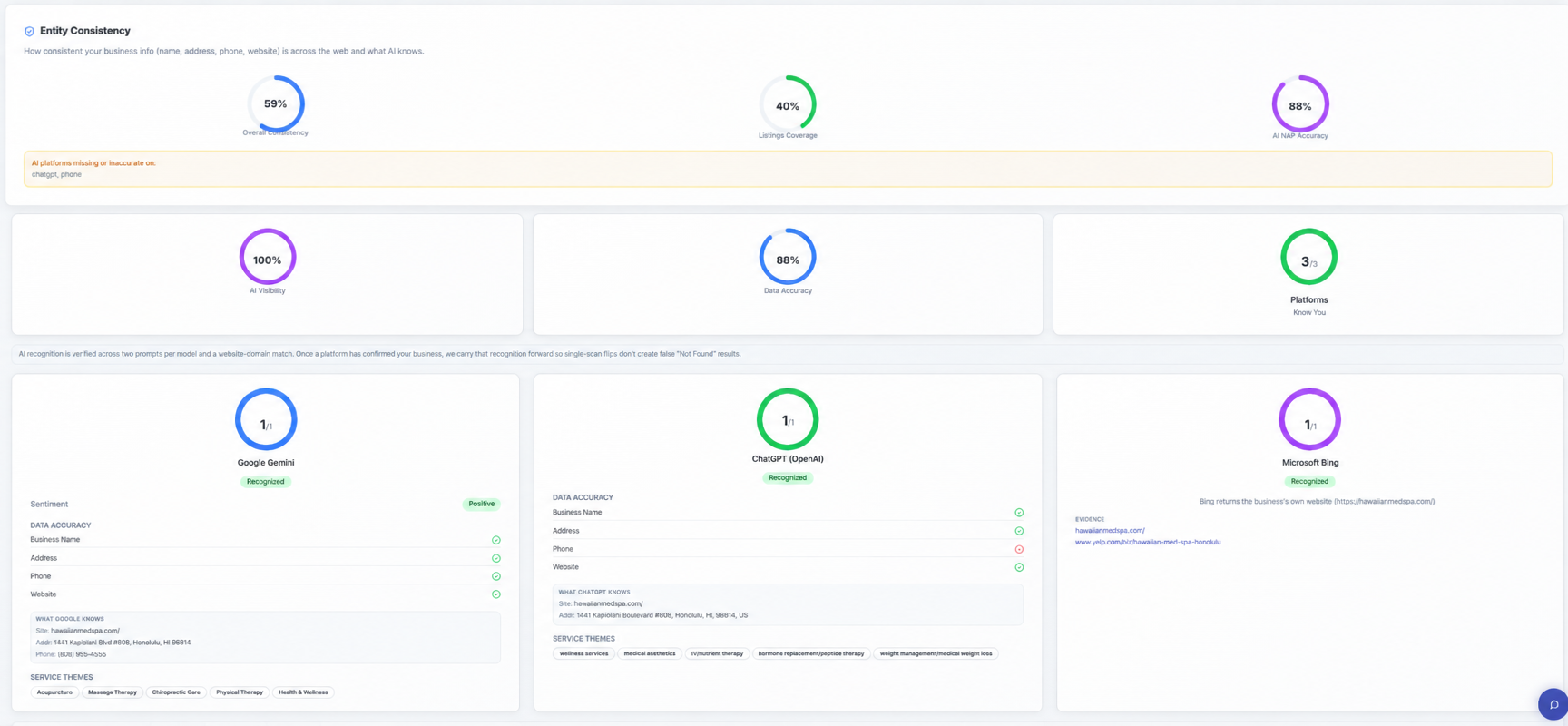Click the 'chatgpt, phone' warning text
This screenshot has width=1568, height=726.
coord(56,174)
